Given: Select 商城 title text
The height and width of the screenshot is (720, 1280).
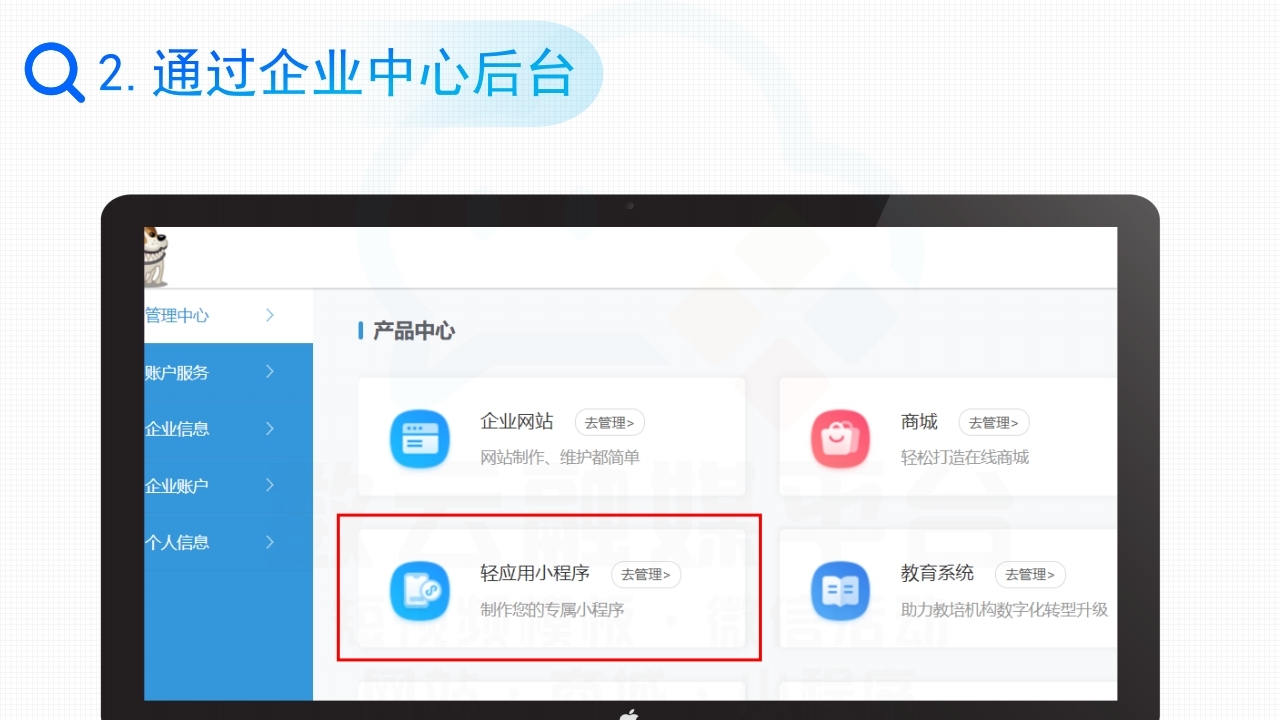Looking at the screenshot, I should [x=919, y=421].
